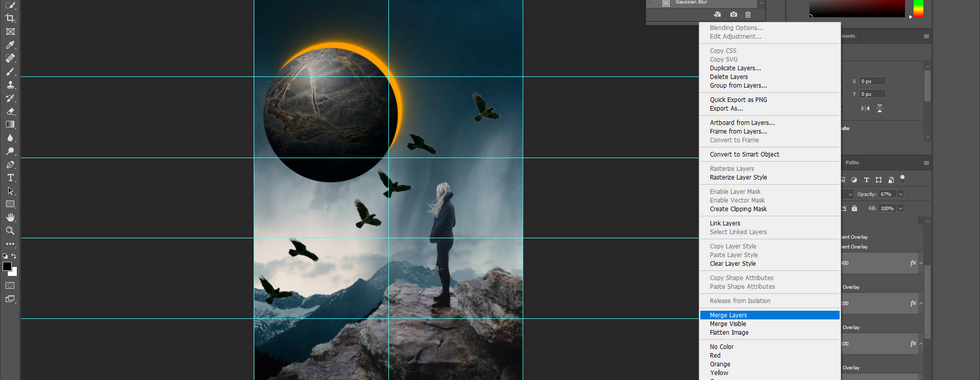
Task: Create new snapshot camera icon
Action: [x=733, y=14]
